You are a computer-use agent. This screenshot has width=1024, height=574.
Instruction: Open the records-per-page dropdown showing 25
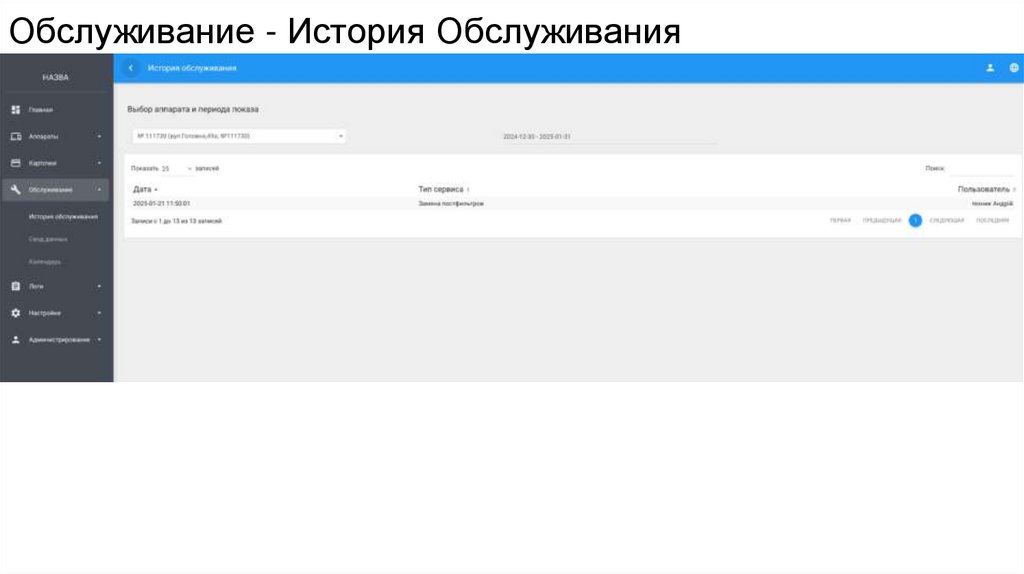point(177,168)
